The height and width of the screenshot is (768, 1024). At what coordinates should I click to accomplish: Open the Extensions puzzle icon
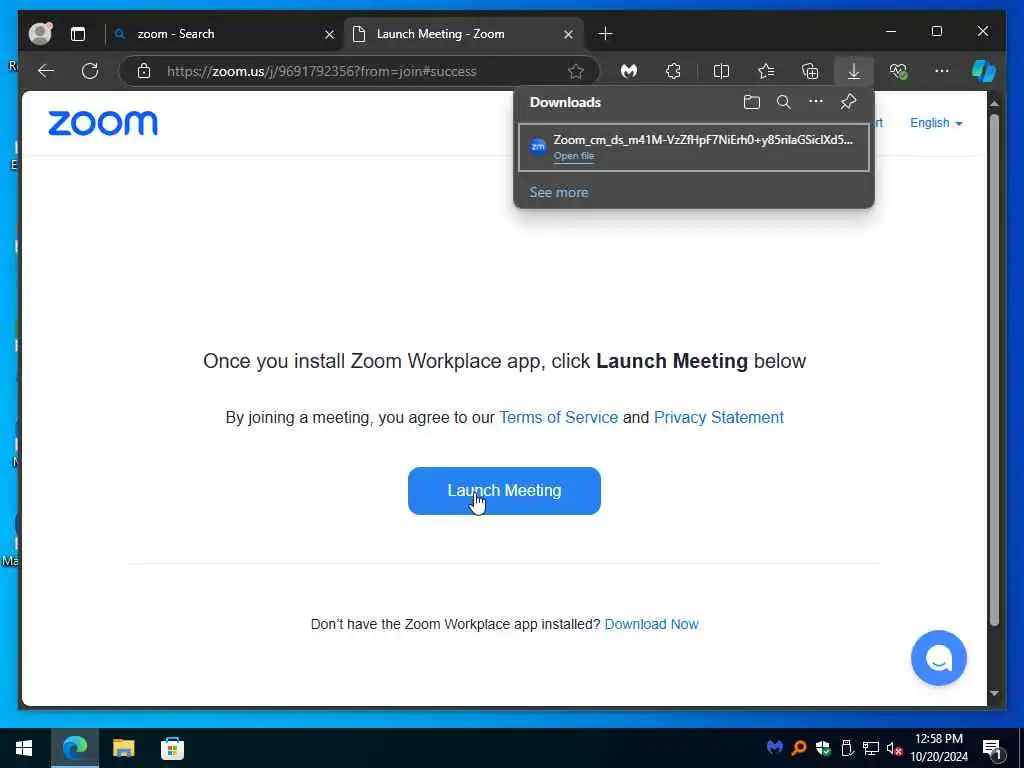coord(673,71)
